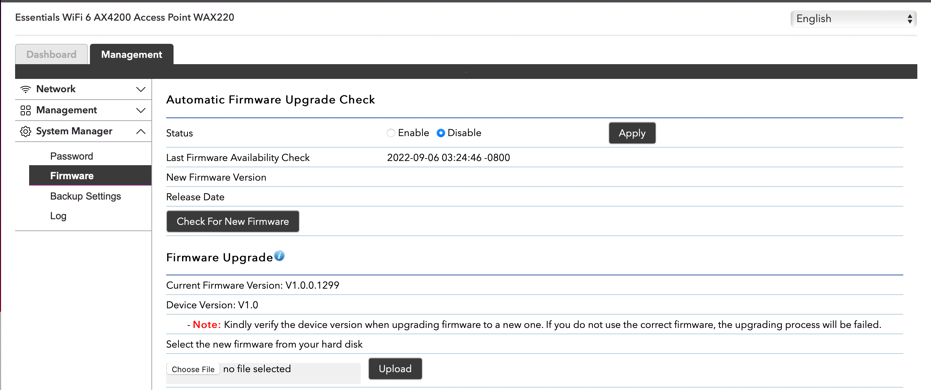Collapse the System Manager section chevron
931x390 pixels.
click(141, 132)
